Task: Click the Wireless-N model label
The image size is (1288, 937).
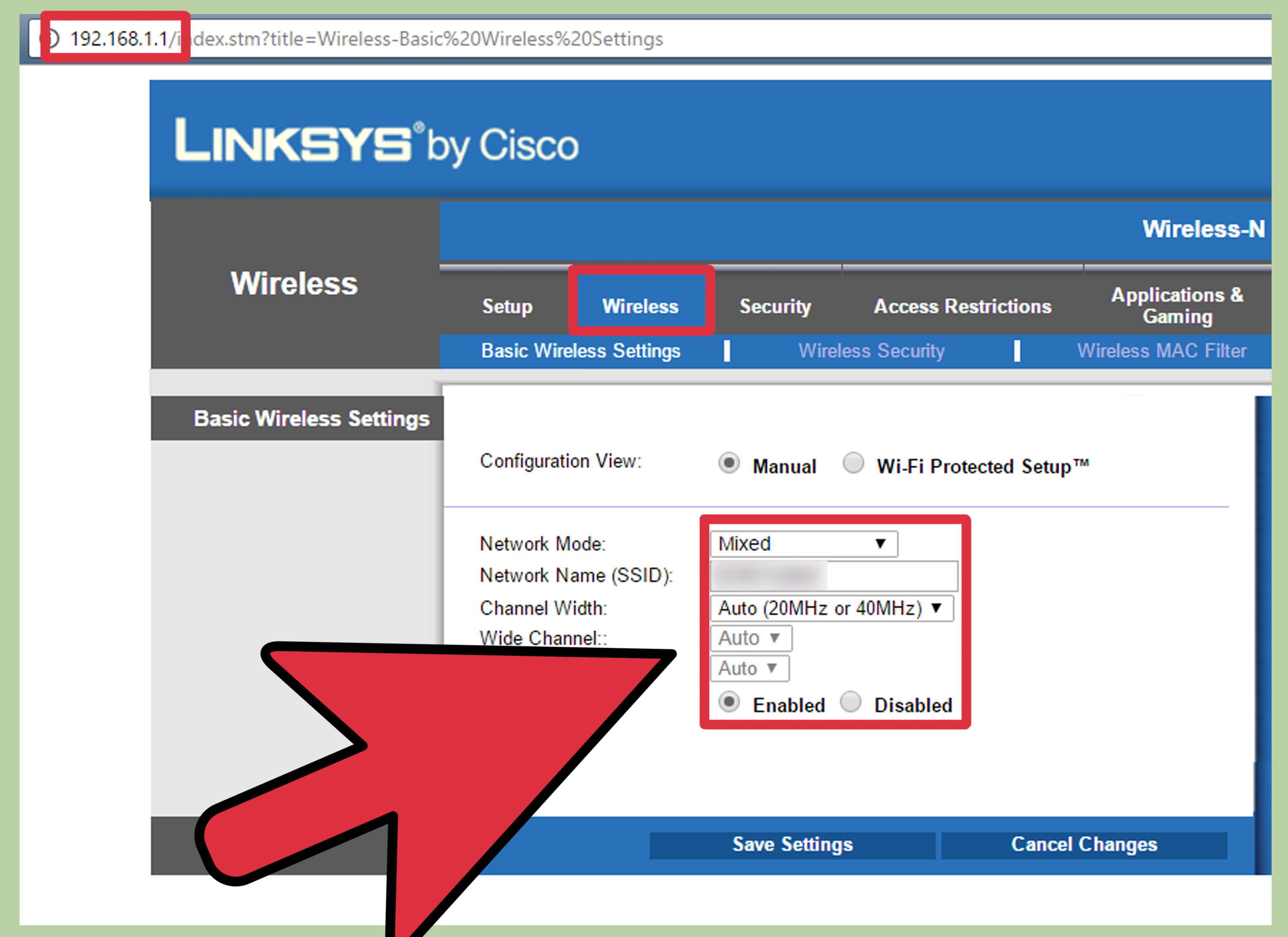Action: point(1203,229)
